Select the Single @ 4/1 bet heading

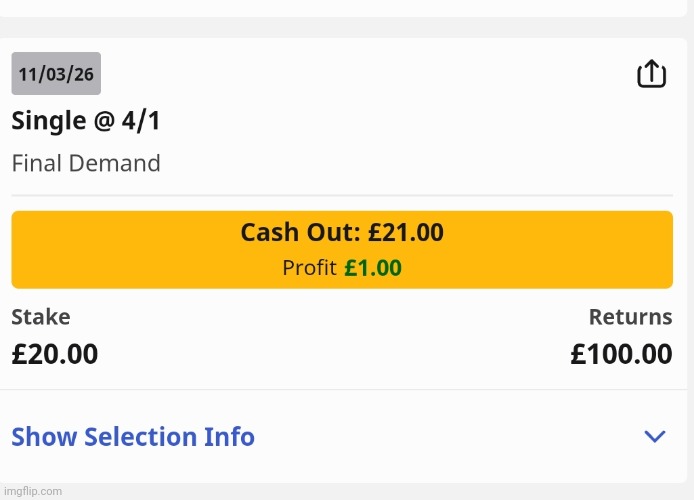(86, 121)
